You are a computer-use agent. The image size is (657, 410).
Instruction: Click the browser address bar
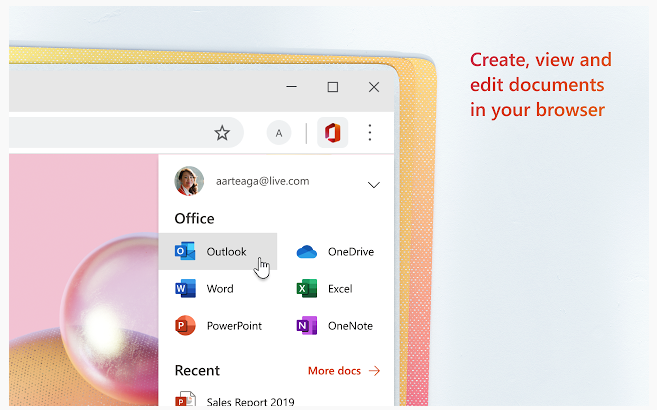126,133
